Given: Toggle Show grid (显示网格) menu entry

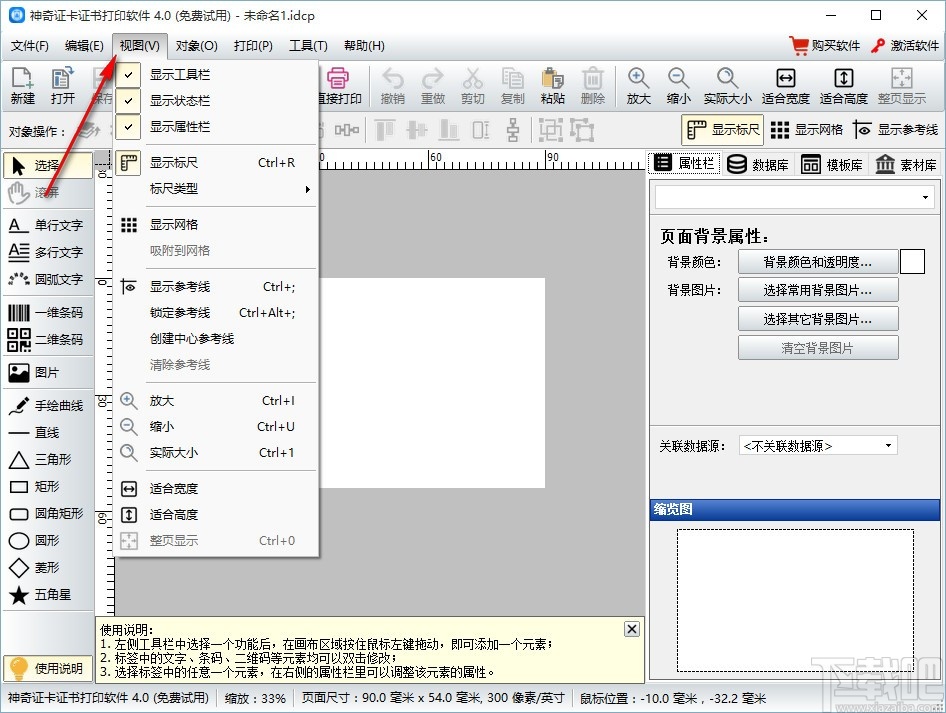Looking at the screenshot, I should [x=216, y=225].
